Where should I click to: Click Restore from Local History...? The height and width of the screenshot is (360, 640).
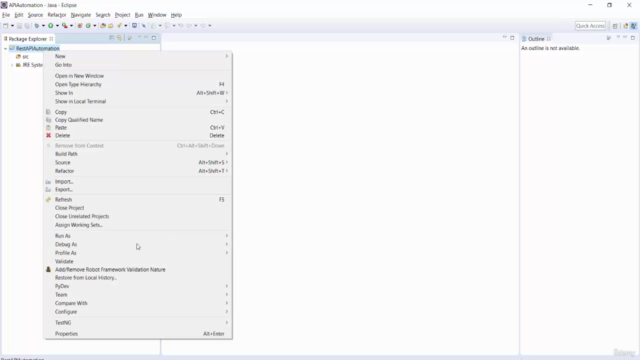click(x=138, y=278)
